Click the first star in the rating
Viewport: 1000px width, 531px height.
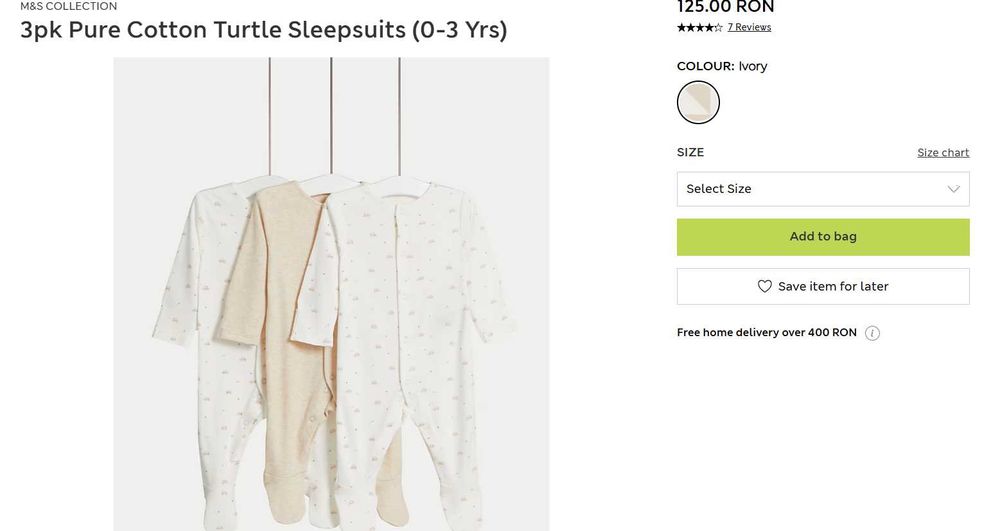(681, 27)
